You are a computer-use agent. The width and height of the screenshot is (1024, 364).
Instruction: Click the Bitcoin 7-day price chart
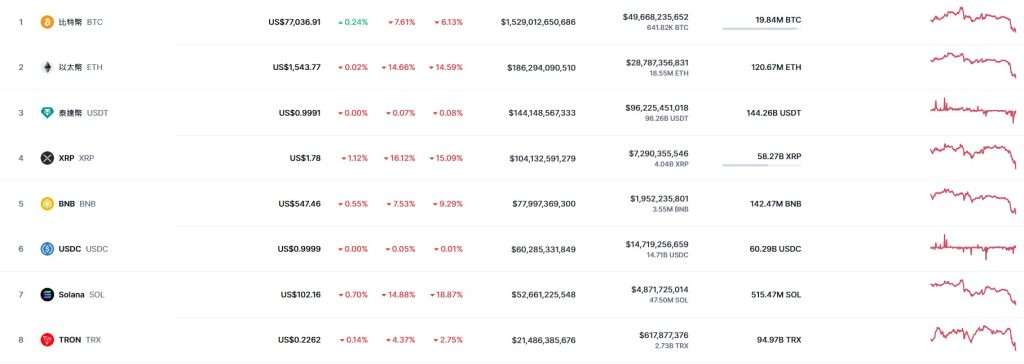pos(973,20)
